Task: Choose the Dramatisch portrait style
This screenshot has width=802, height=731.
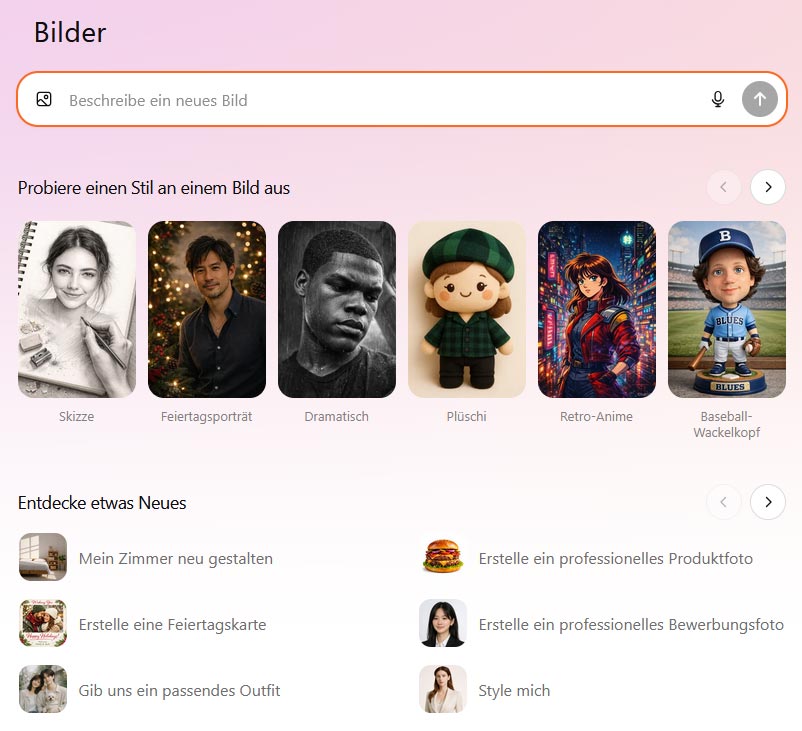Action: [x=336, y=309]
